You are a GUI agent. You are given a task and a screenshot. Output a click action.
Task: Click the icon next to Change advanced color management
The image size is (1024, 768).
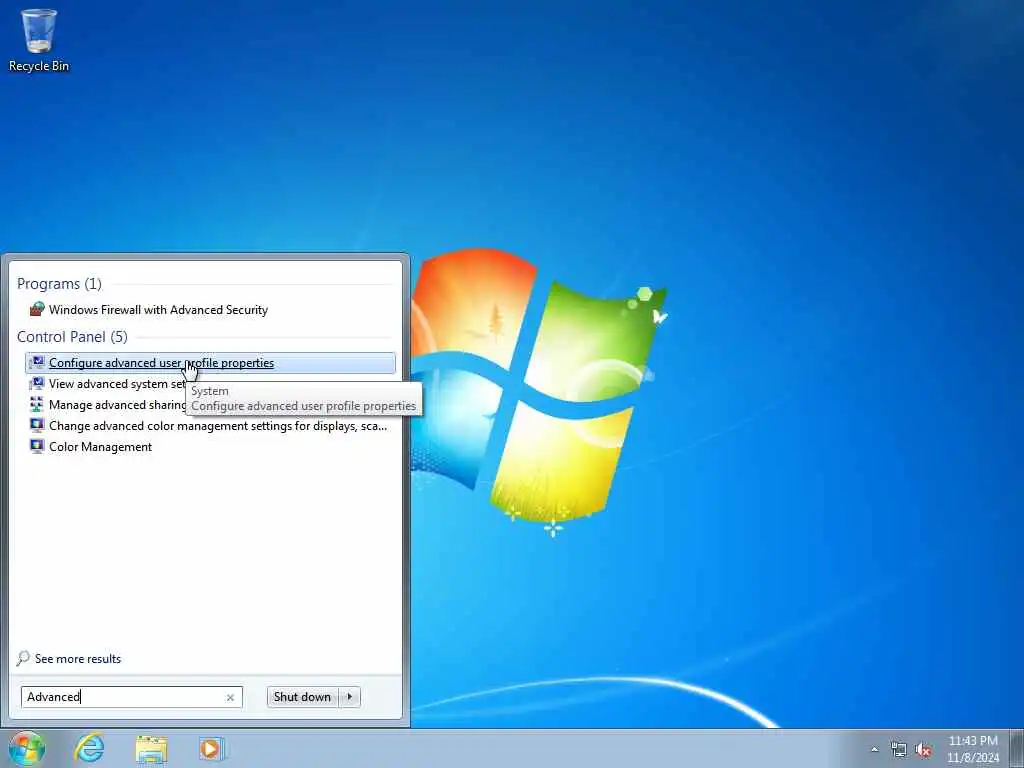37,425
